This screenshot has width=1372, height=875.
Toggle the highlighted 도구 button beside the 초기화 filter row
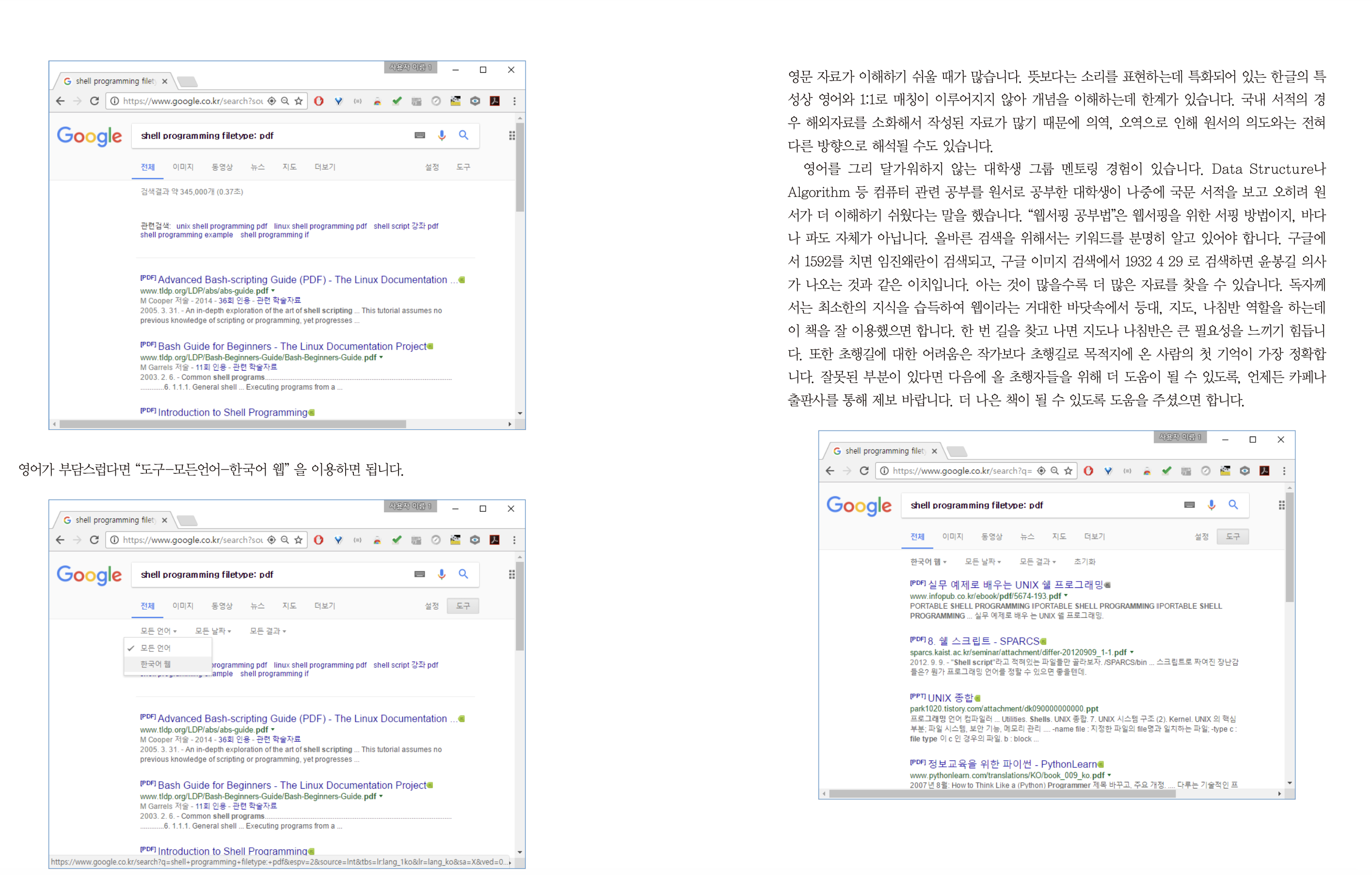[x=1232, y=536]
